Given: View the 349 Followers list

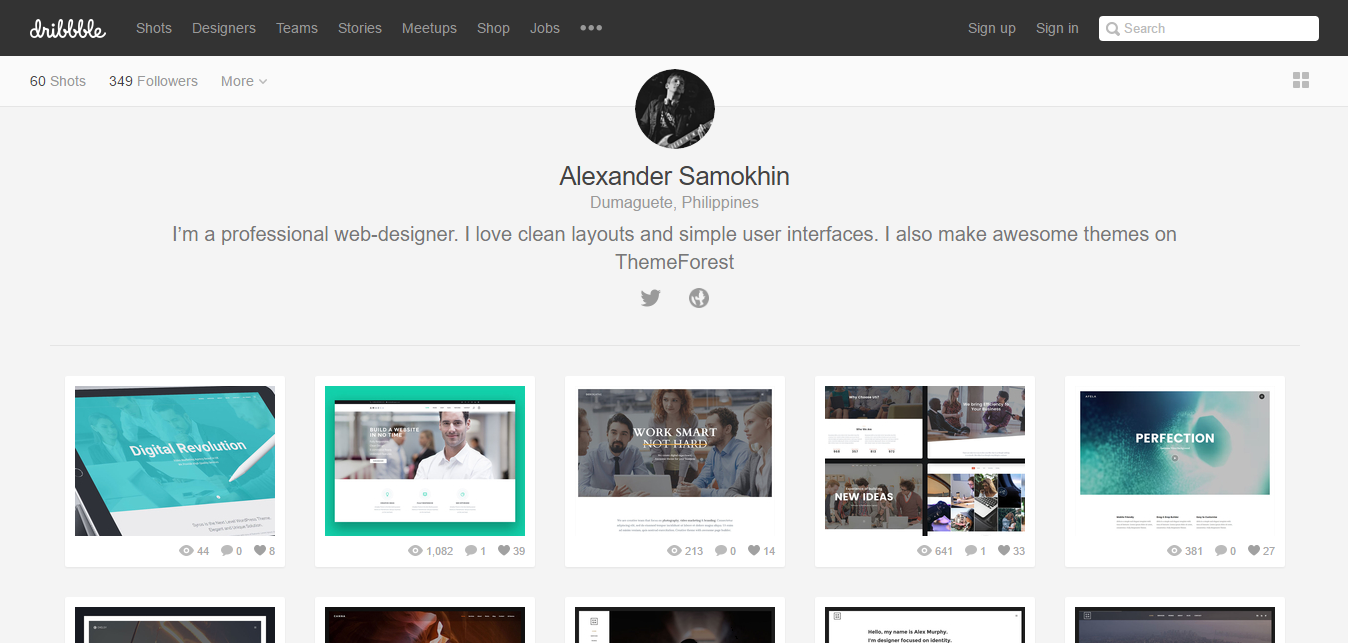Looking at the screenshot, I should (153, 81).
